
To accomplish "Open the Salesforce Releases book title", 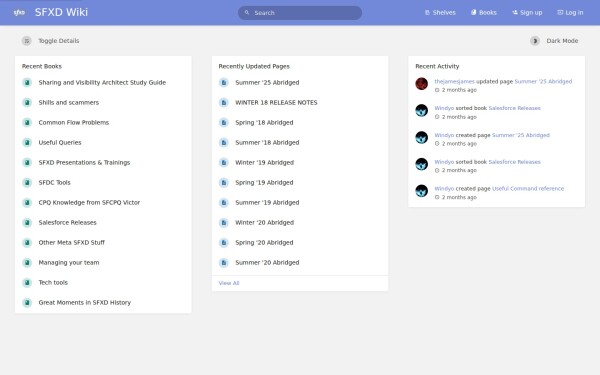I will coord(67,222).
